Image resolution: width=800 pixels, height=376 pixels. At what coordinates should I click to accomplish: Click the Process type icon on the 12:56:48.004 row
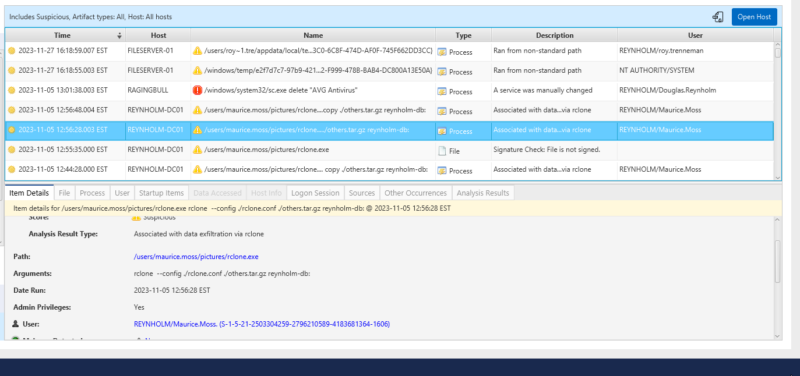pyautogui.click(x=442, y=111)
